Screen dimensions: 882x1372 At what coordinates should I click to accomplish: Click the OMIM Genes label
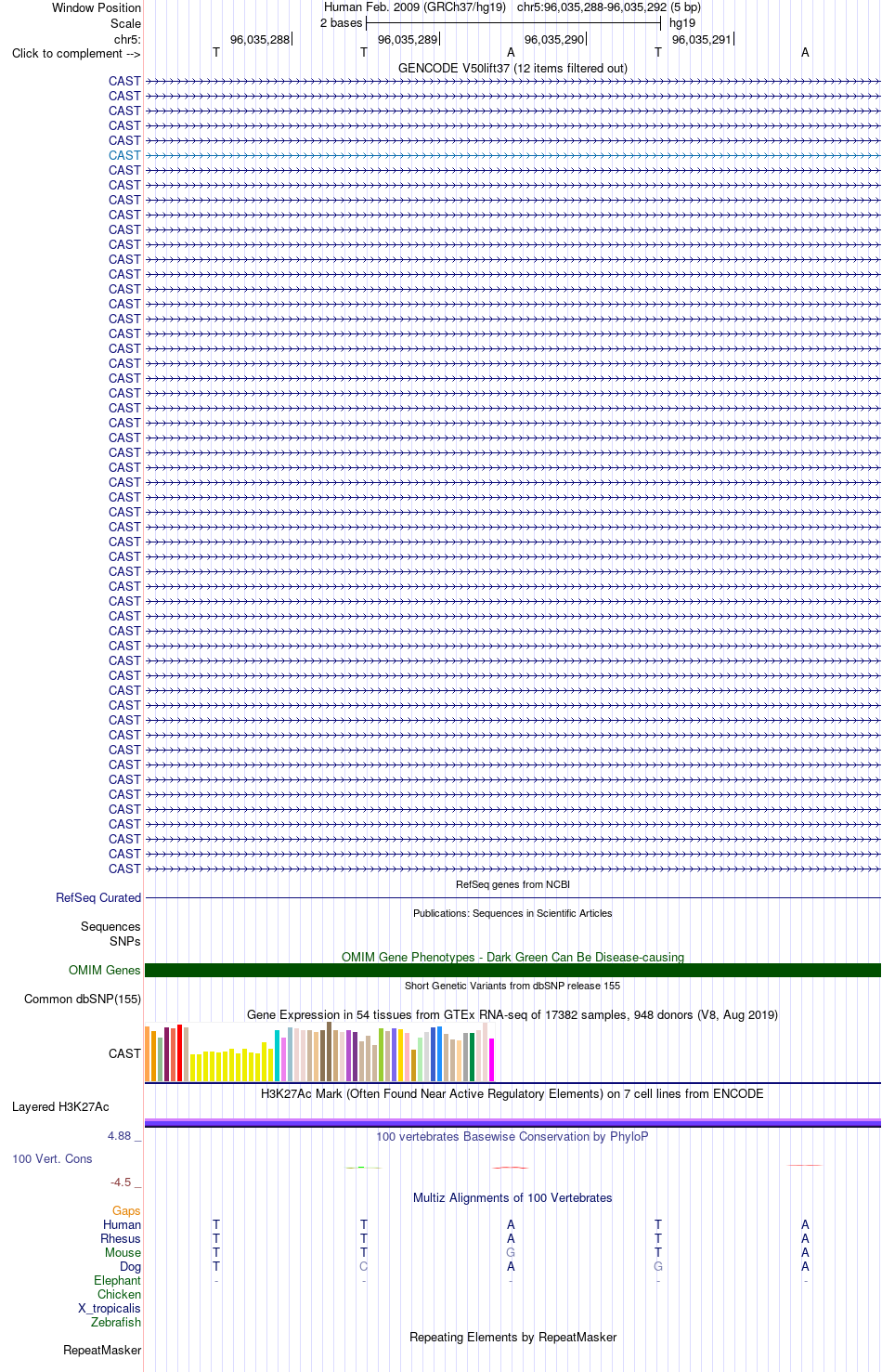pos(105,970)
